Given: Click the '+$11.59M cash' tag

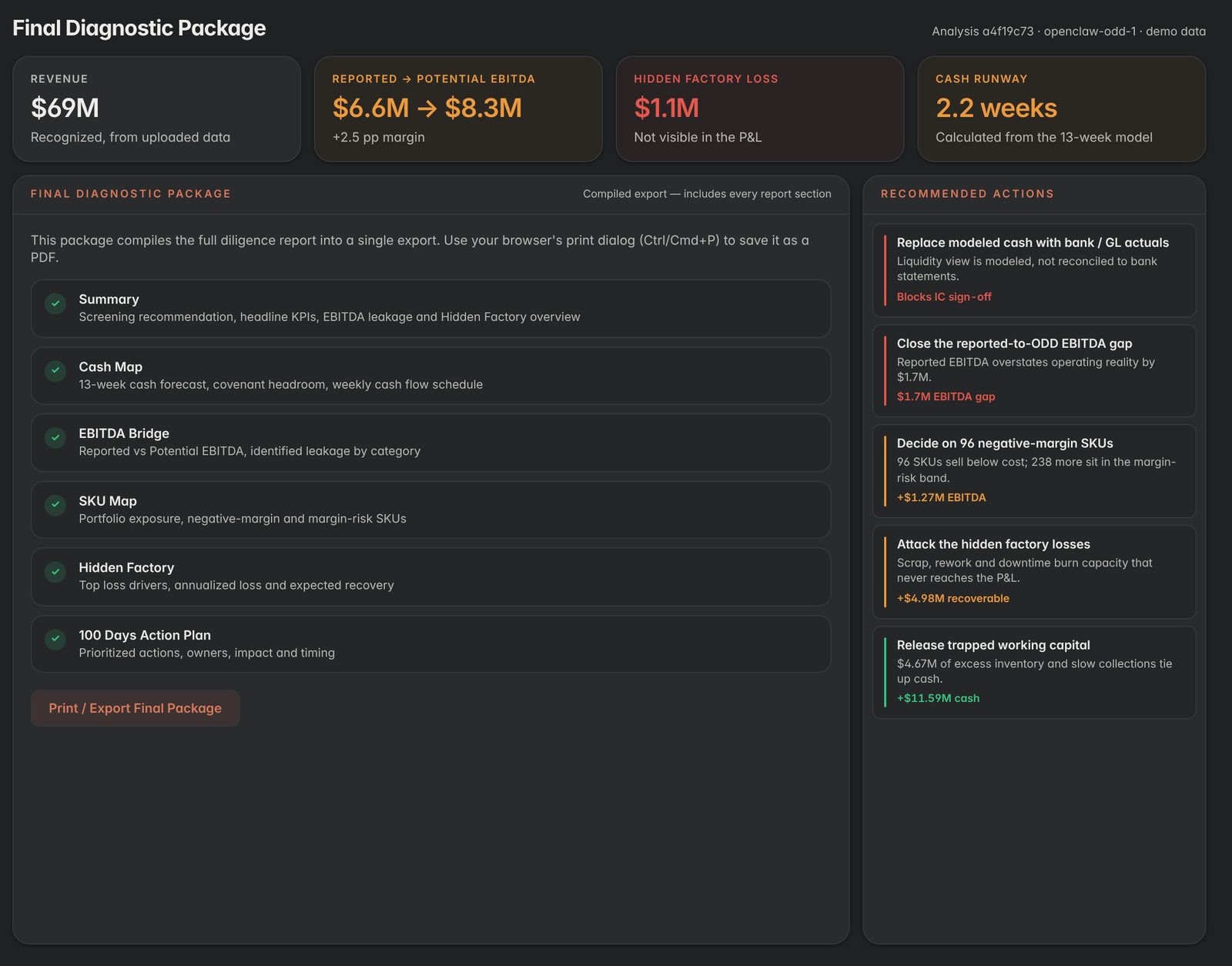Looking at the screenshot, I should point(938,699).
